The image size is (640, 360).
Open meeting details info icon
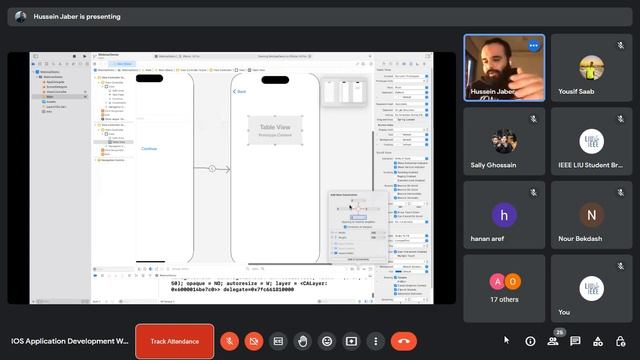coord(530,341)
